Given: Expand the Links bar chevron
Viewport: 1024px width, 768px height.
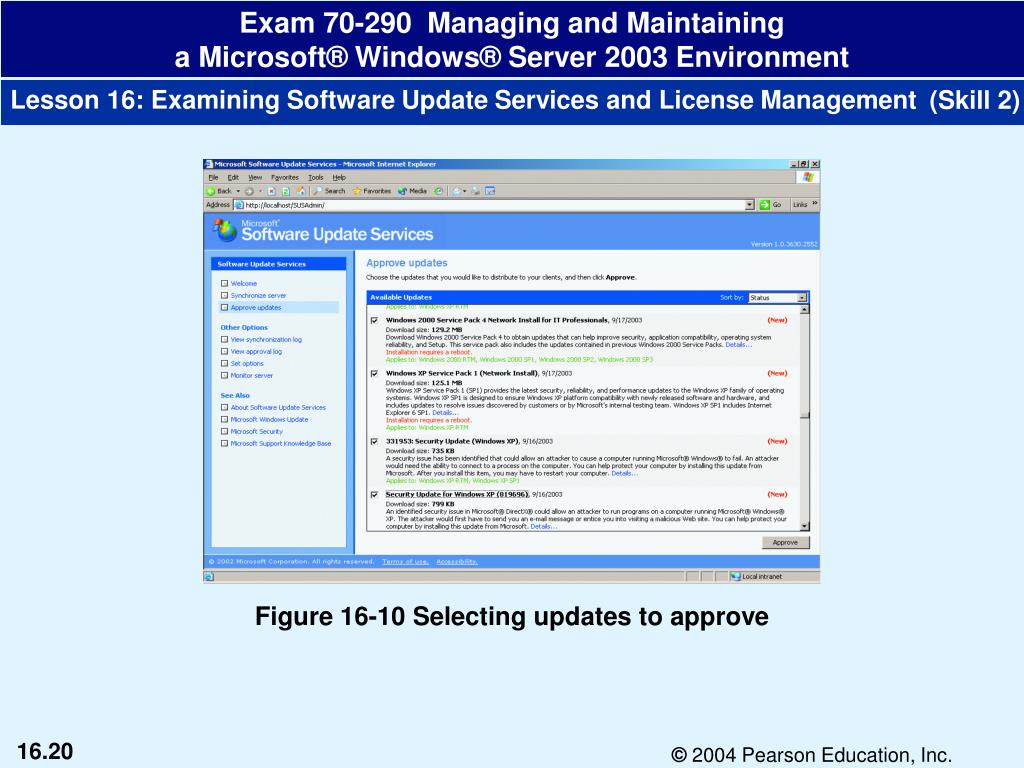Looking at the screenshot, I should 814,204.
